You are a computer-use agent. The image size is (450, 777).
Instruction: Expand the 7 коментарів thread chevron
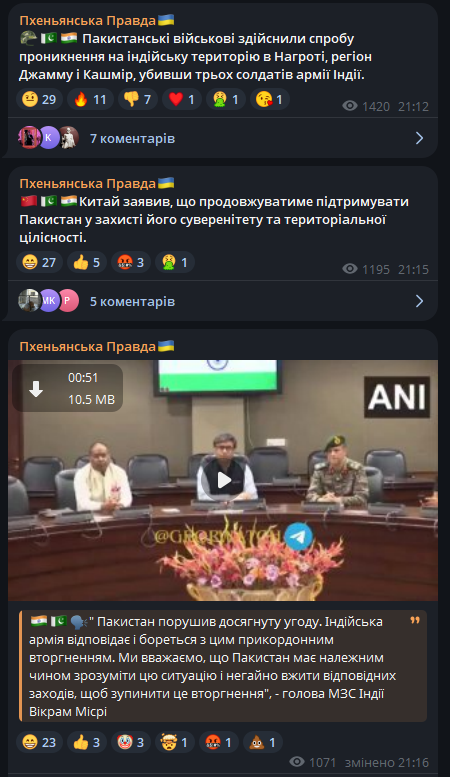coord(419,138)
